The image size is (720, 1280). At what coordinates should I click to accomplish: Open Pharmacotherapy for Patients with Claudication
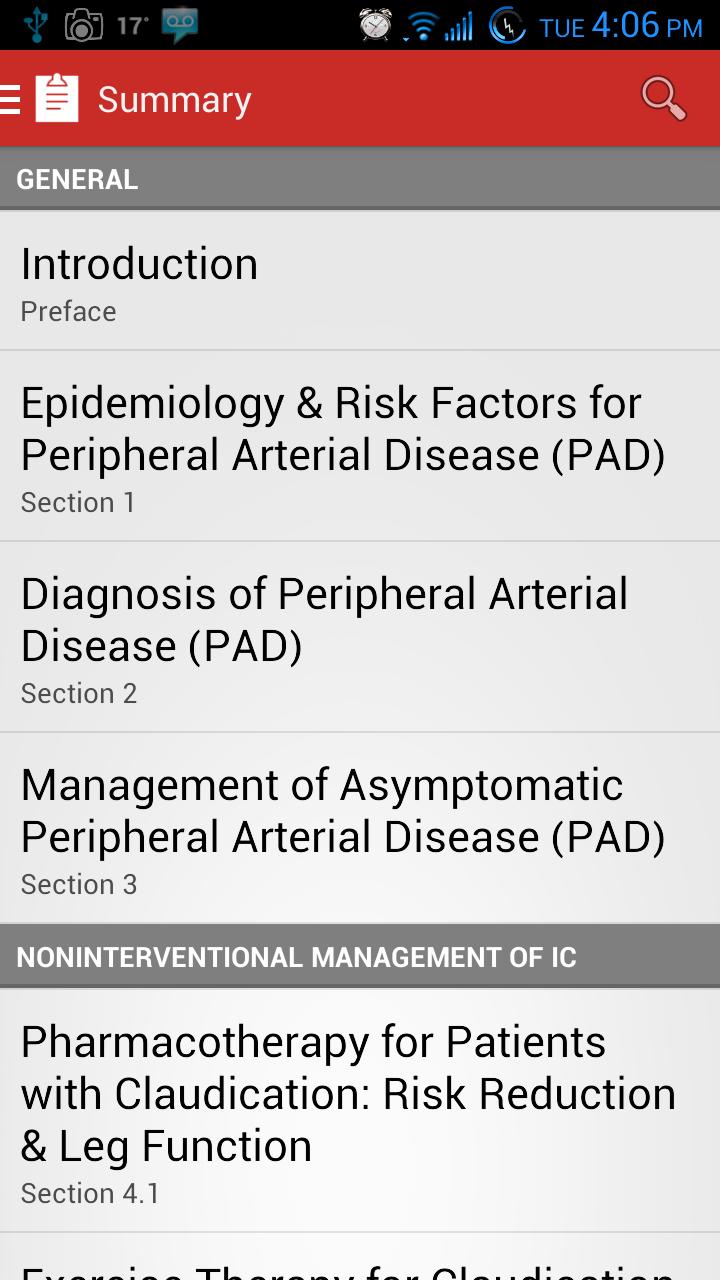pos(360,1110)
